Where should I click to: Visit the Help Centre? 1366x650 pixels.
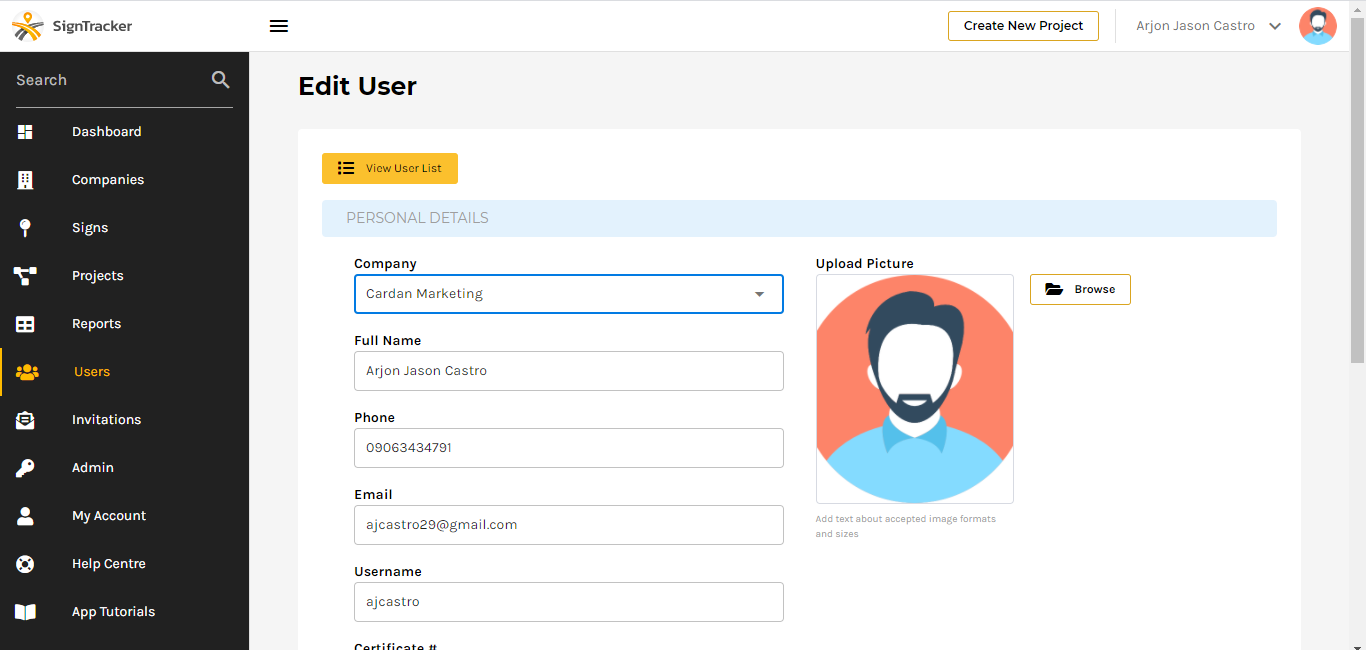124,564
